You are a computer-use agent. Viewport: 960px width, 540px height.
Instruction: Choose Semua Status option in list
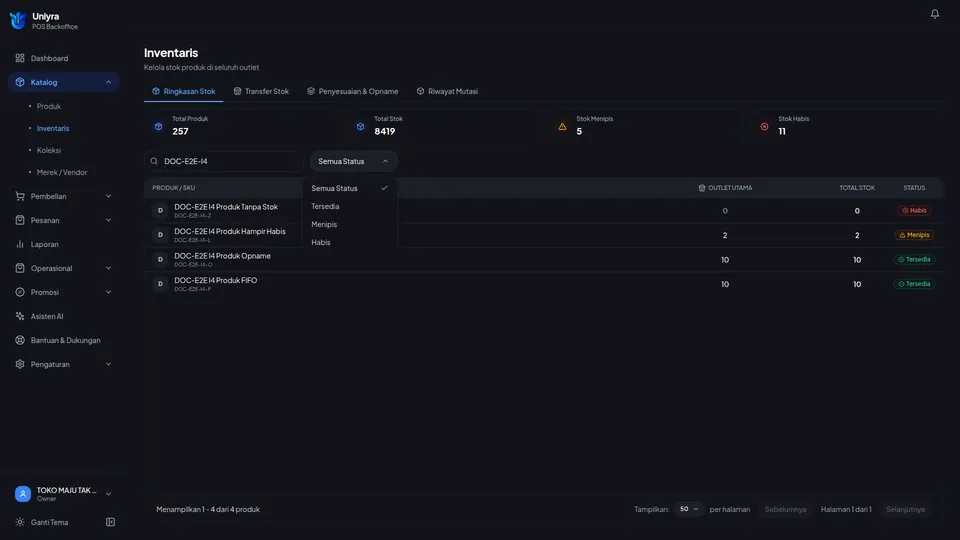pyautogui.click(x=349, y=188)
